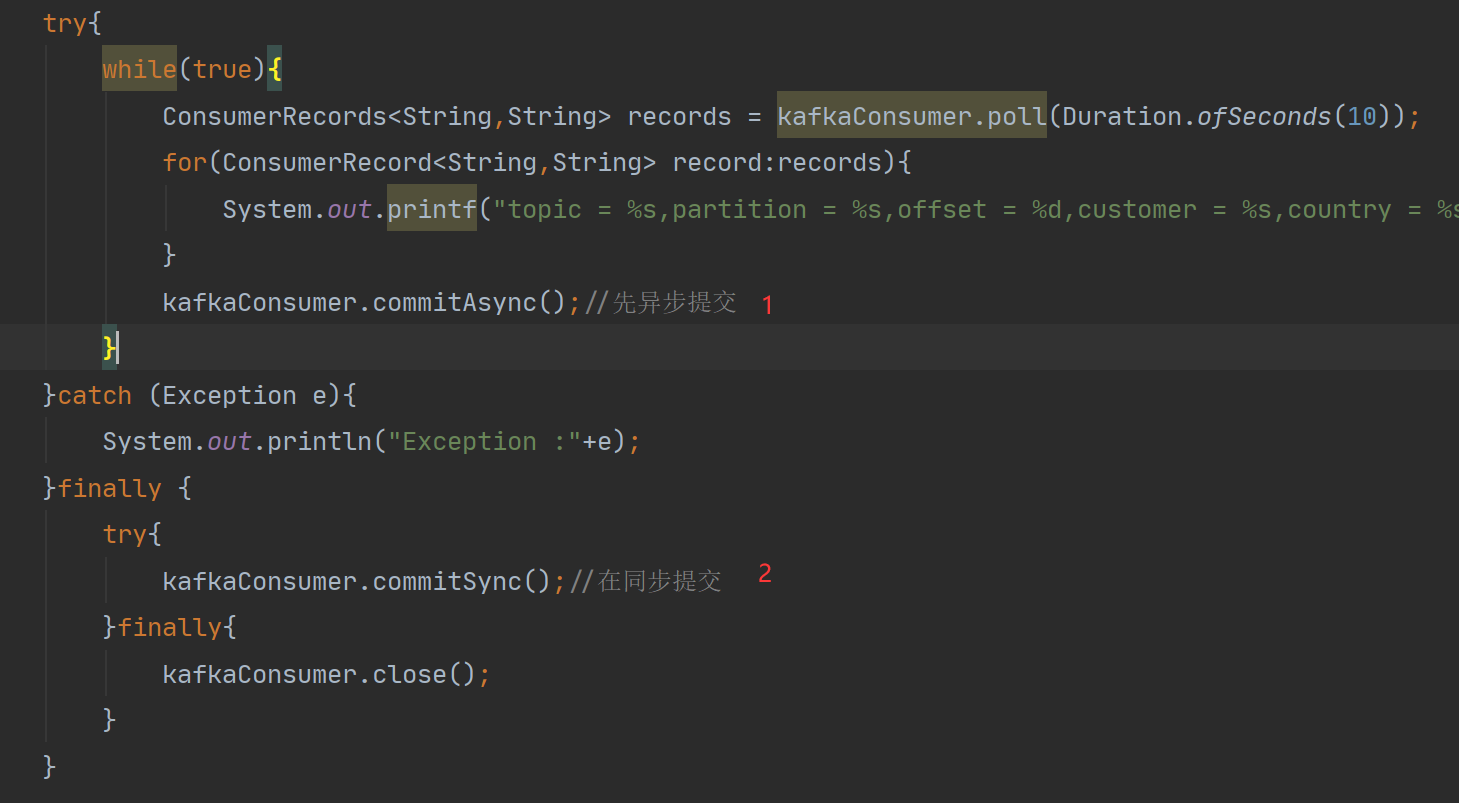The image size is (1459, 803).
Task: Click the "Exception e" catch parameter
Action: 245,395
